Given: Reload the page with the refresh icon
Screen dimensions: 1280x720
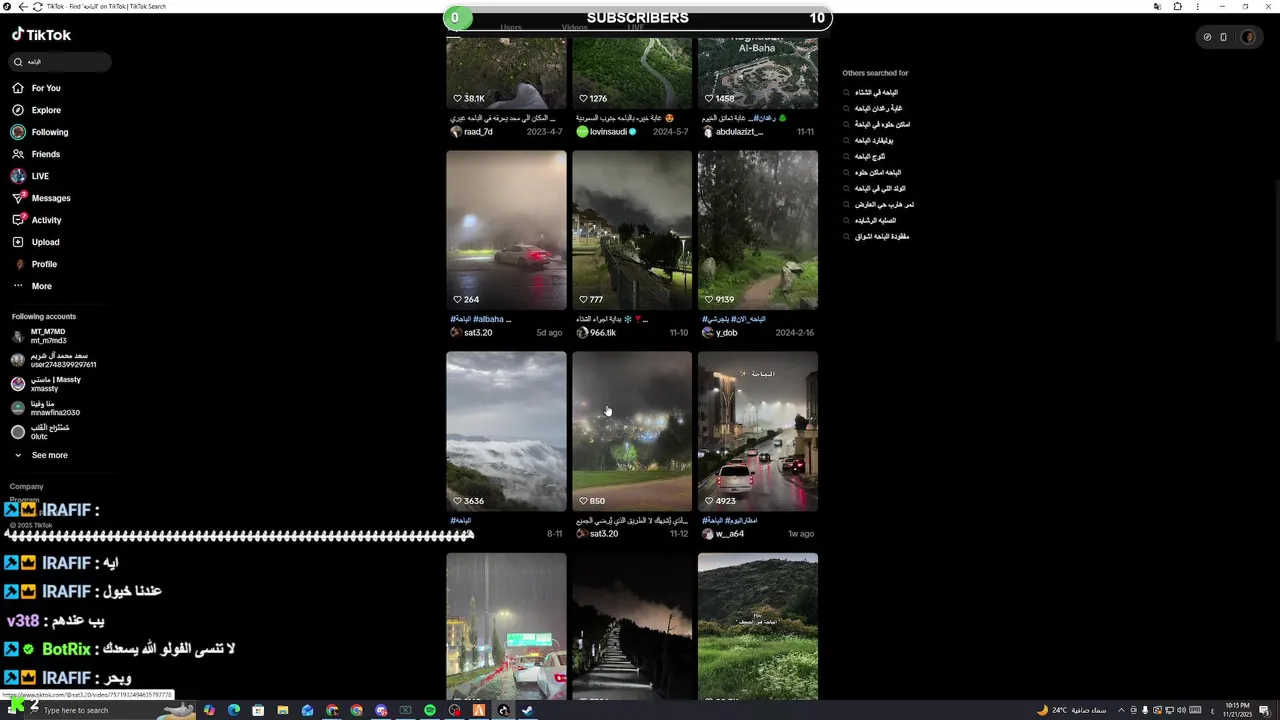Looking at the screenshot, I should click(37, 6).
